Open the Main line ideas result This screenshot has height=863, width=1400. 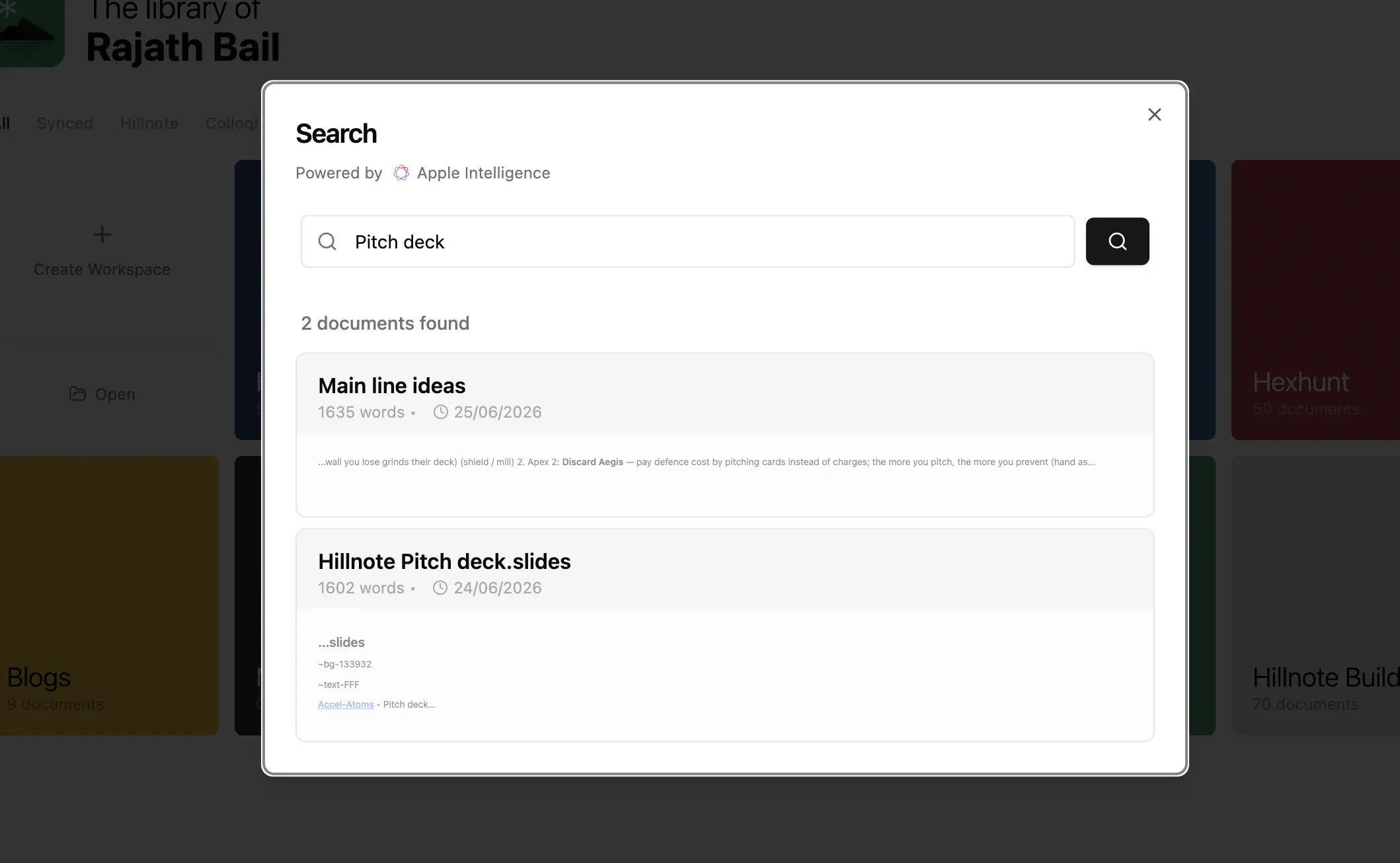pos(725,434)
